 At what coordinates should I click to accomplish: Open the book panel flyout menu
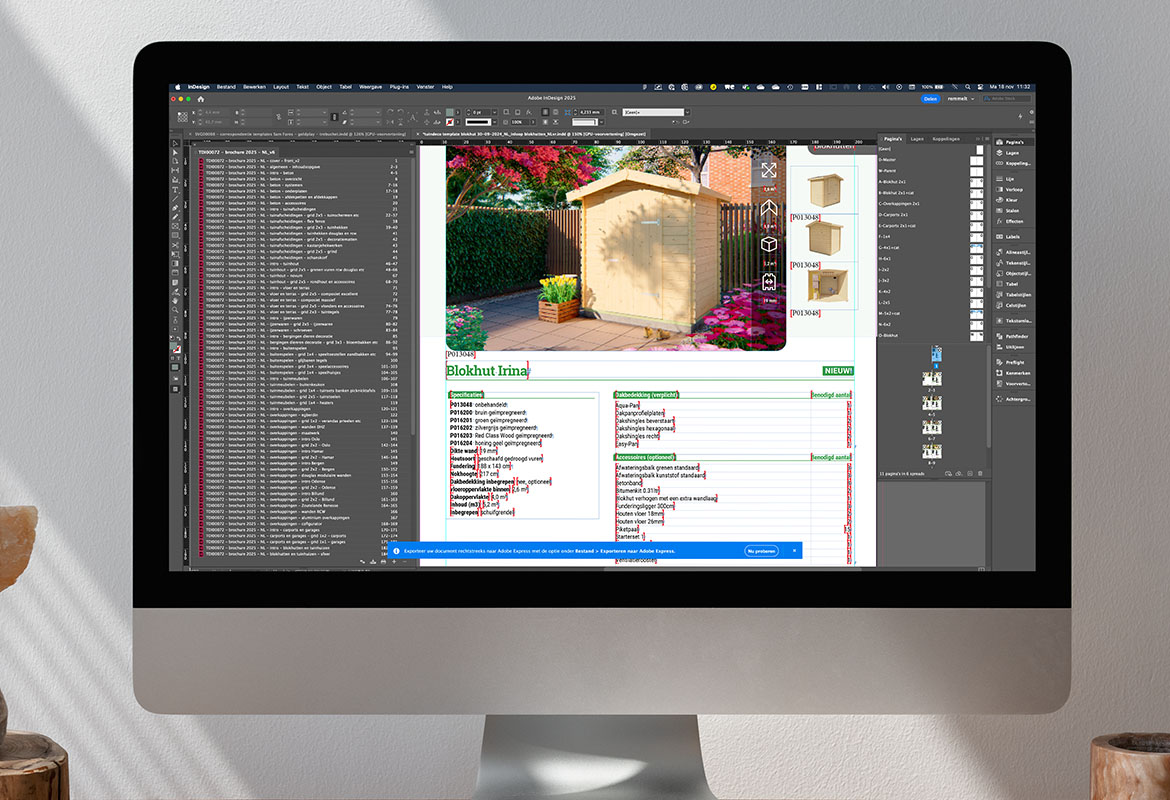(411, 152)
